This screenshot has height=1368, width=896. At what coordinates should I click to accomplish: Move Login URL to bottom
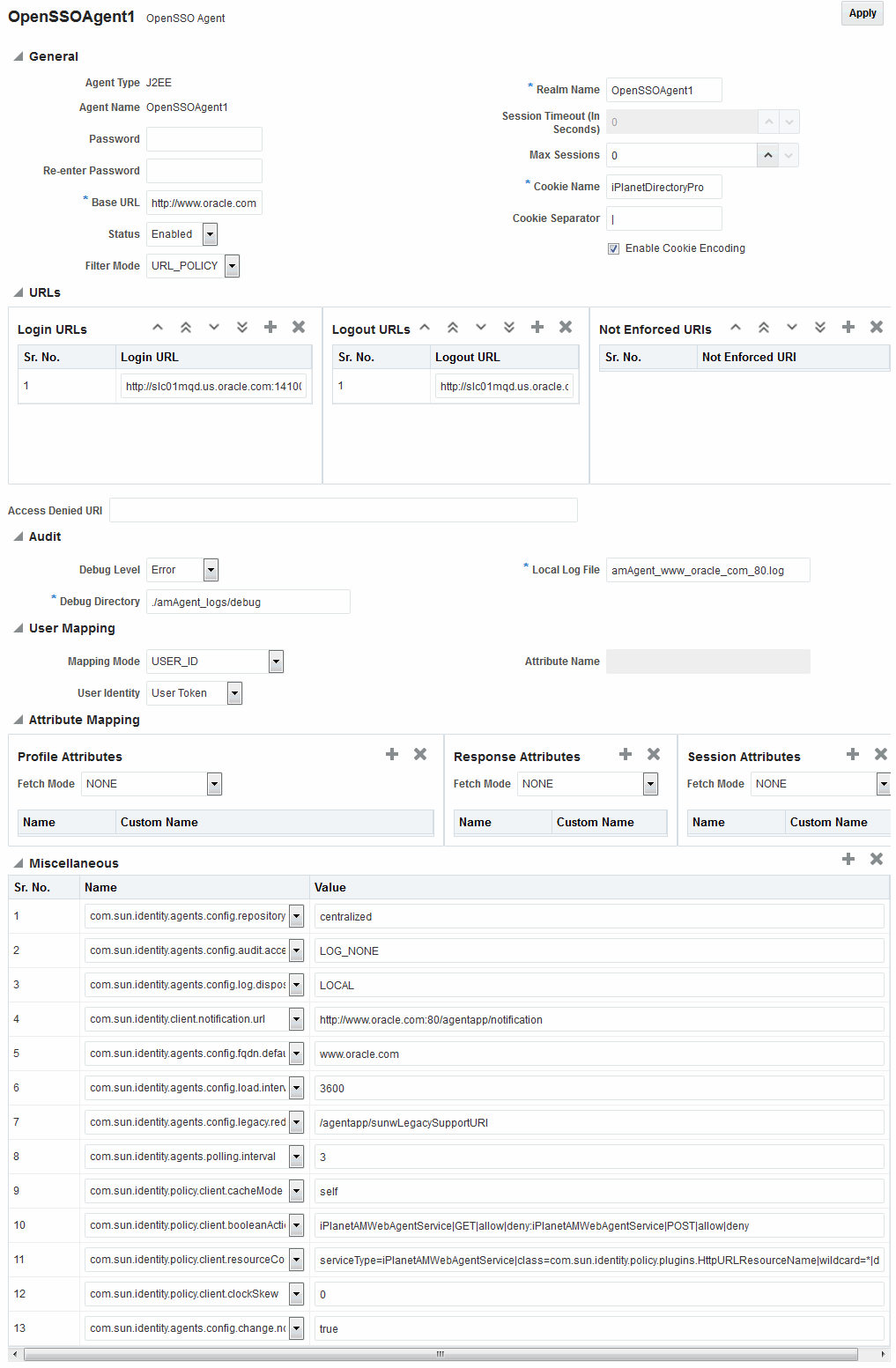[242, 327]
